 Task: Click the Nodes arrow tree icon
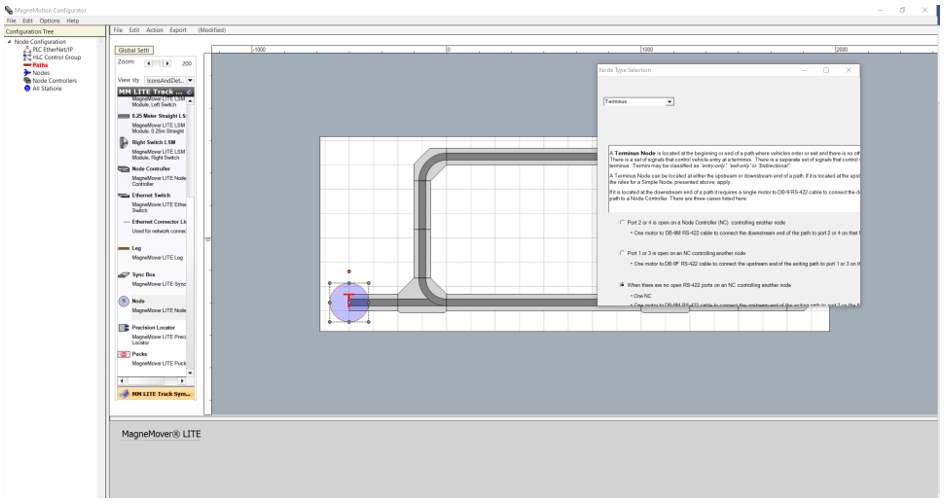27,72
